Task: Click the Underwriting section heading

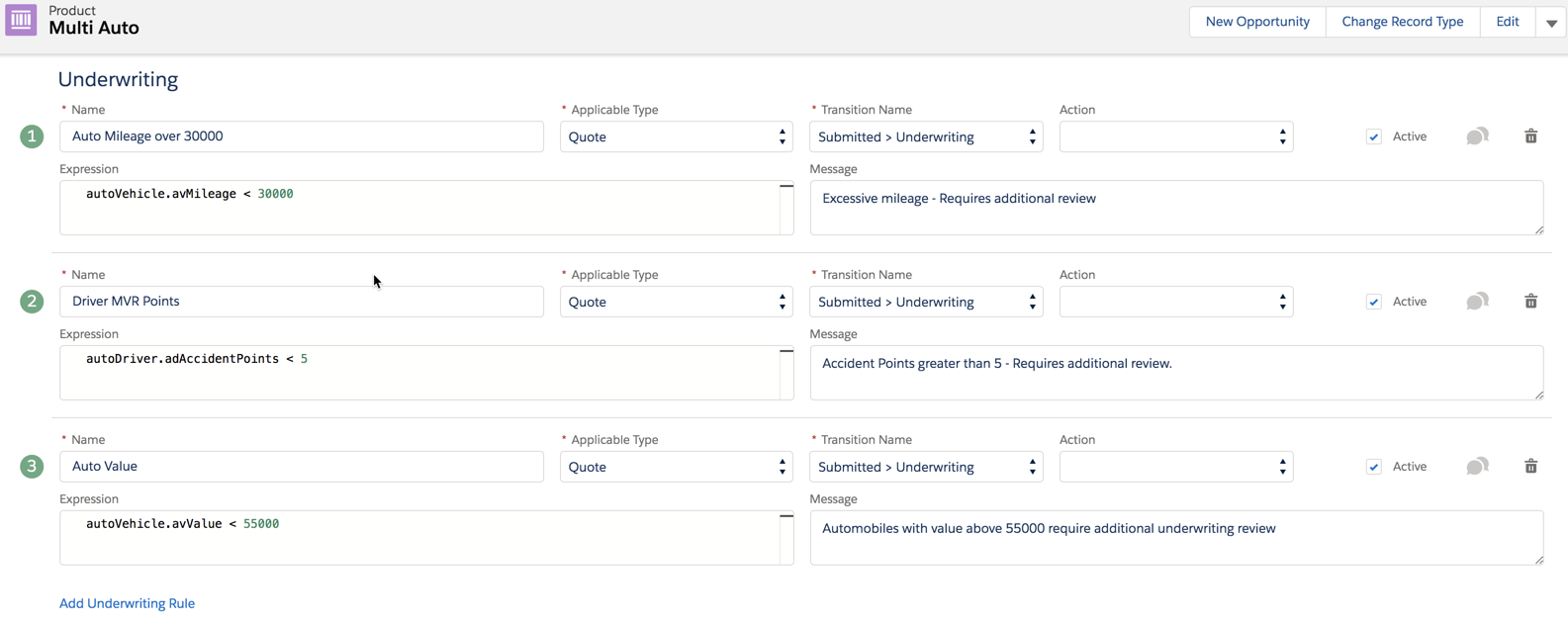Action: [118, 79]
